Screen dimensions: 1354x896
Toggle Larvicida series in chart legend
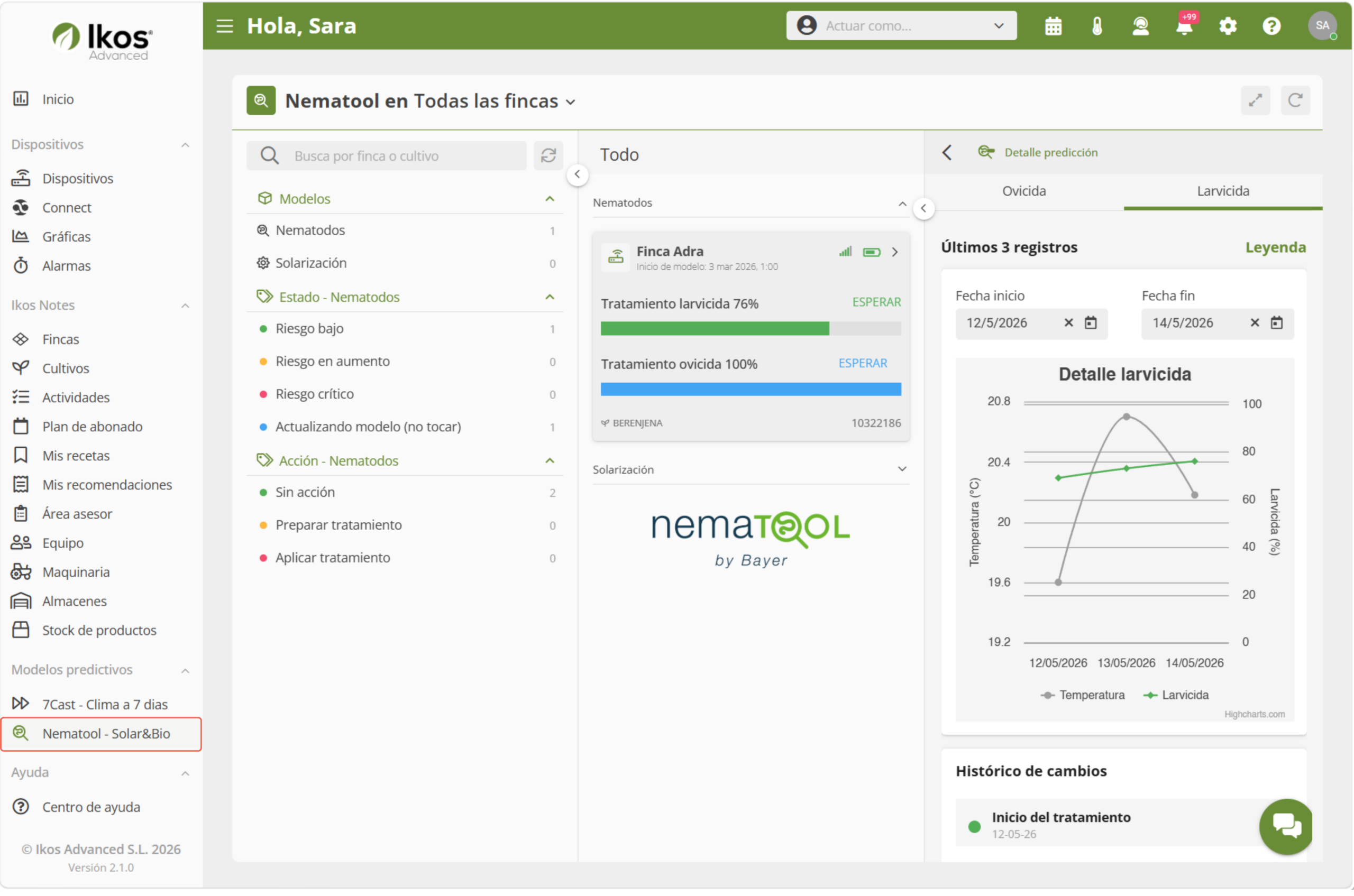tap(1176, 695)
